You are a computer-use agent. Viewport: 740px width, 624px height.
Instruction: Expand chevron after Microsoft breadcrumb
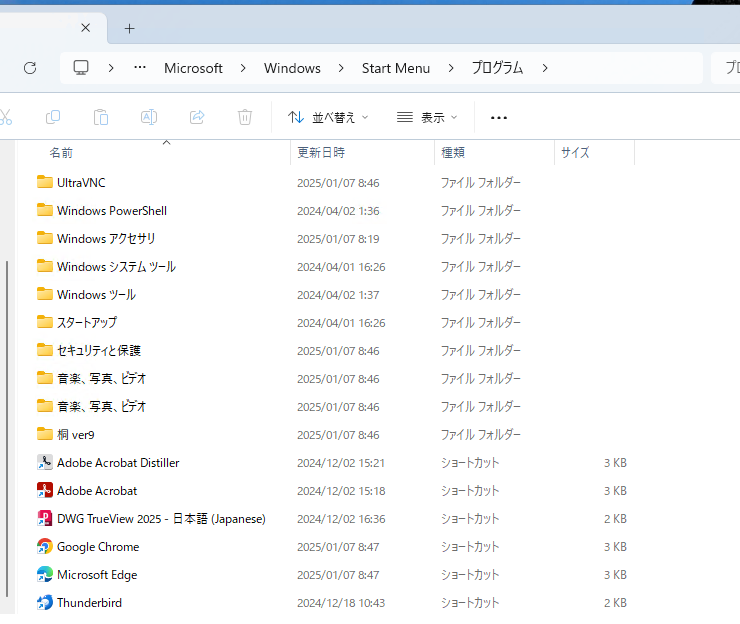243,68
